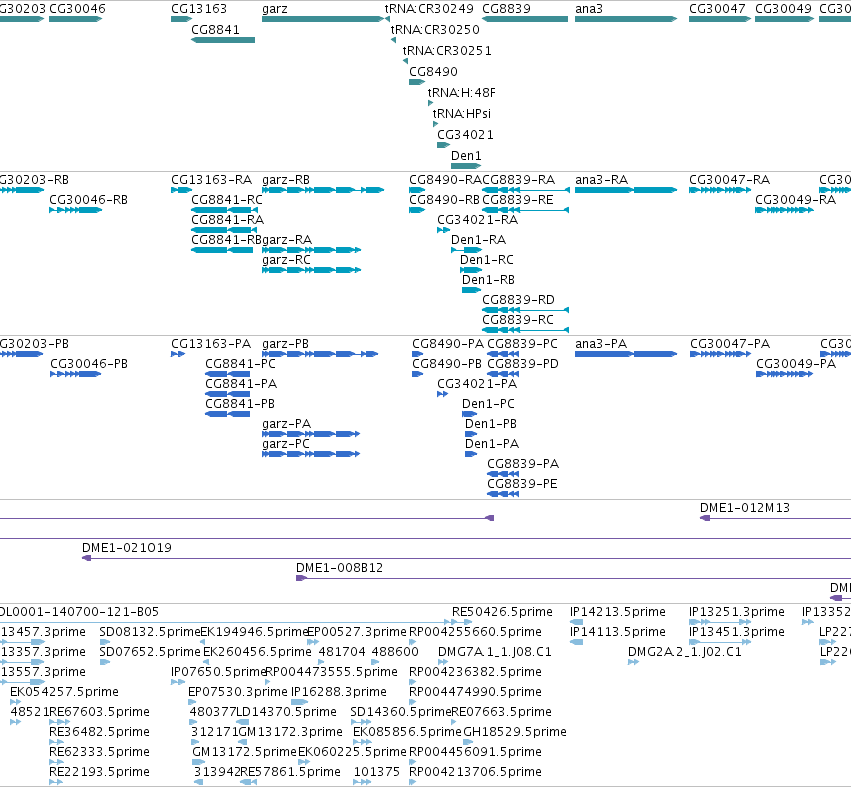The height and width of the screenshot is (787, 851).
Task: Select the CG8841-PB protein label
Action: tap(240, 404)
